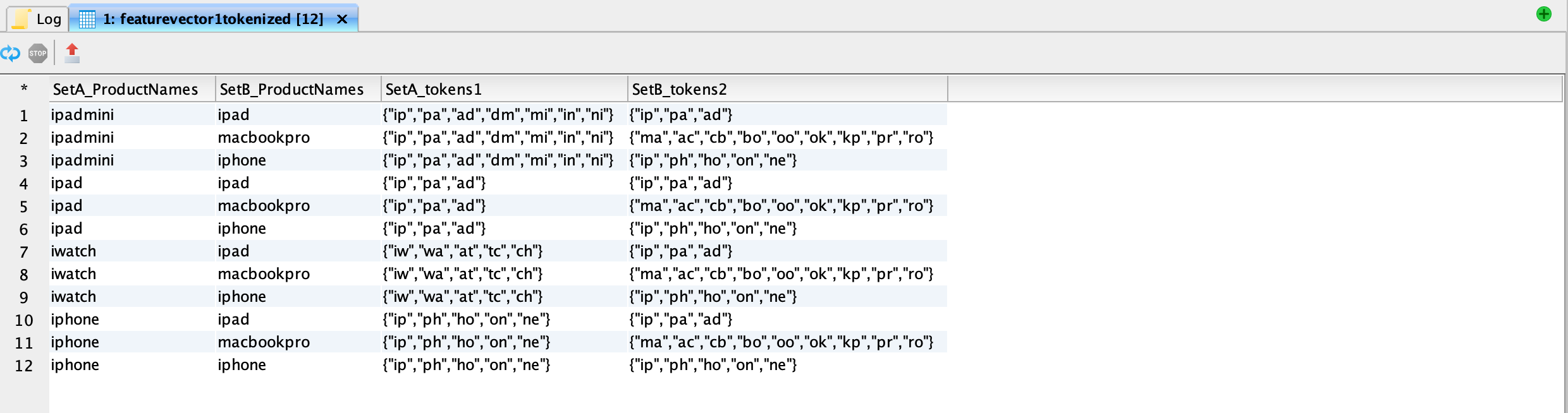Click the green plus icon
This screenshot has width=1568, height=413.
tap(1543, 14)
